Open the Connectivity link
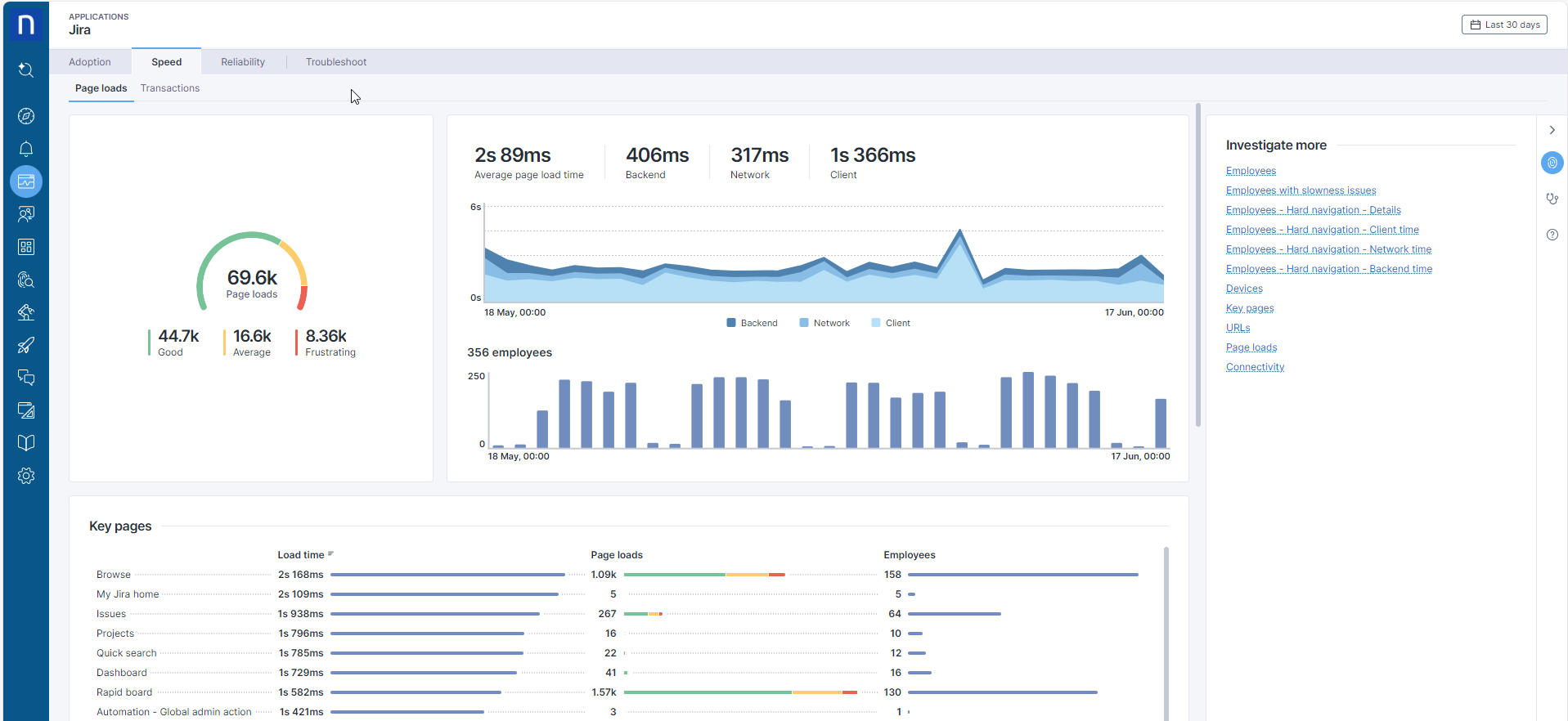Viewport: 1568px width, 721px height. click(x=1255, y=367)
